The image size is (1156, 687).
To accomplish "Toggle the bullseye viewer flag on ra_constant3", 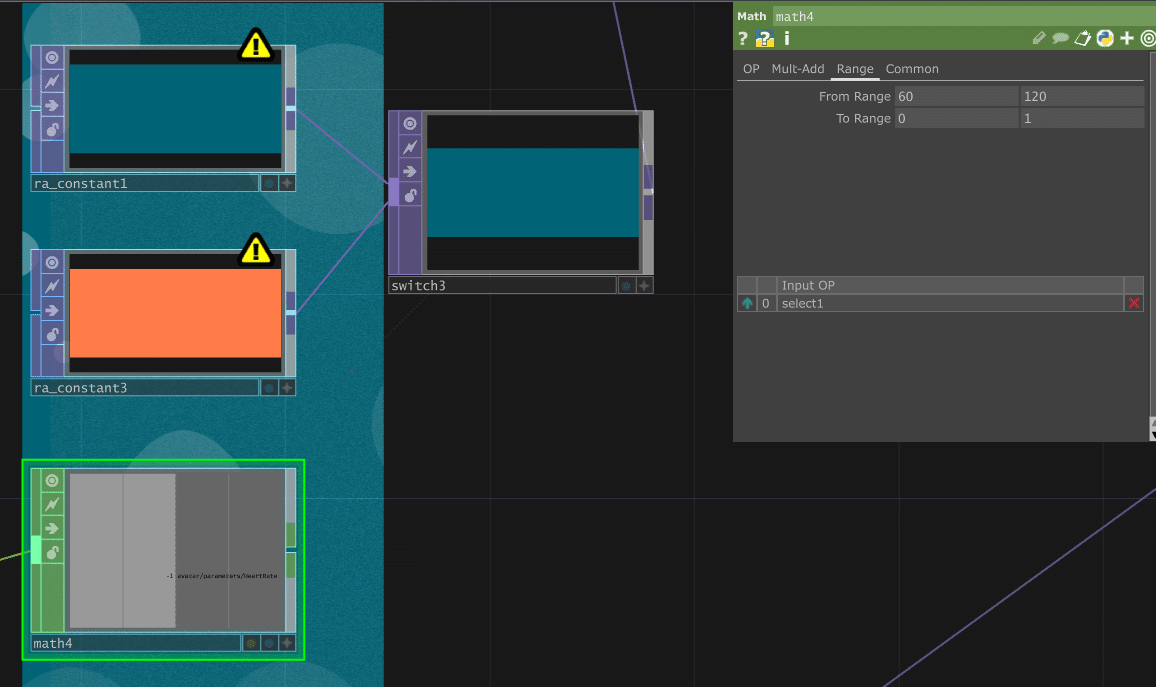I will click(x=52, y=262).
